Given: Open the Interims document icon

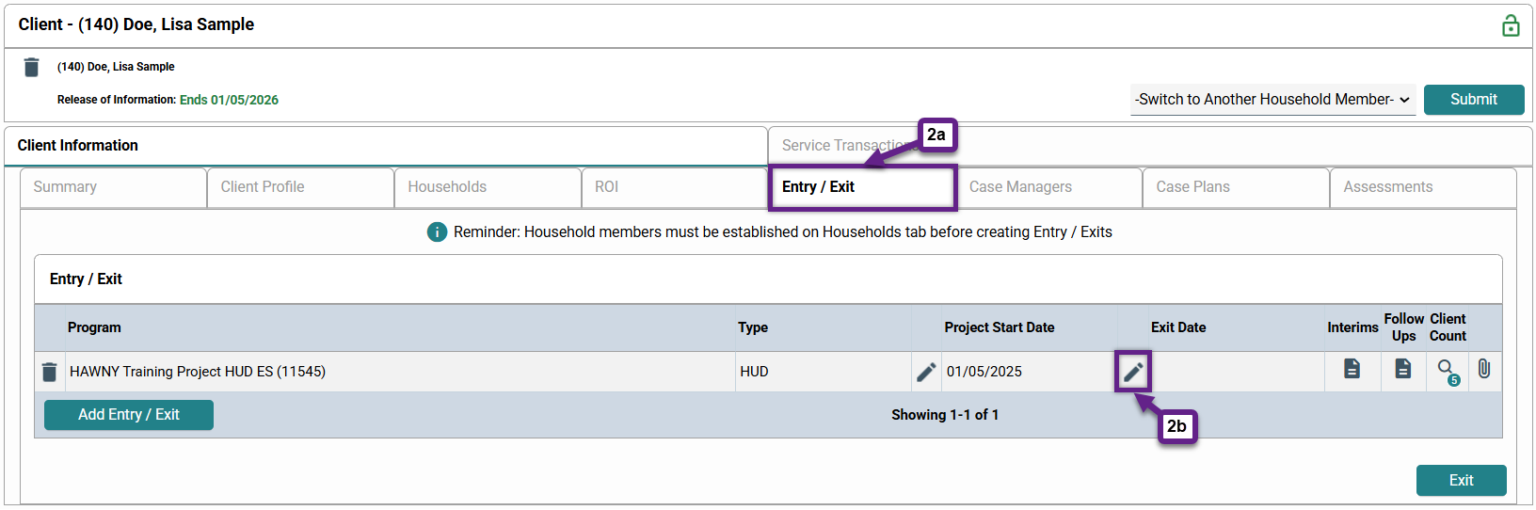Looking at the screenshot, I should [1351, 369].
